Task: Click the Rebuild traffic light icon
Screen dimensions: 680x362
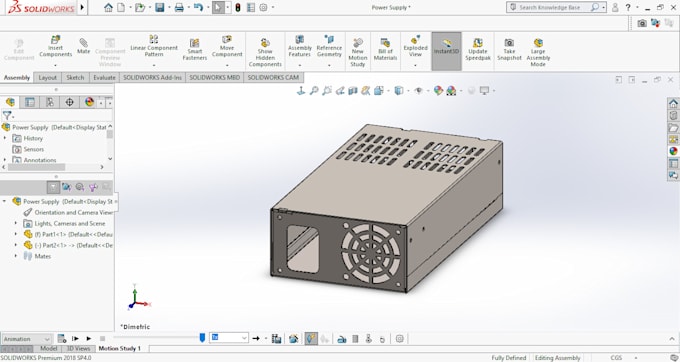Action: point(238,7)
